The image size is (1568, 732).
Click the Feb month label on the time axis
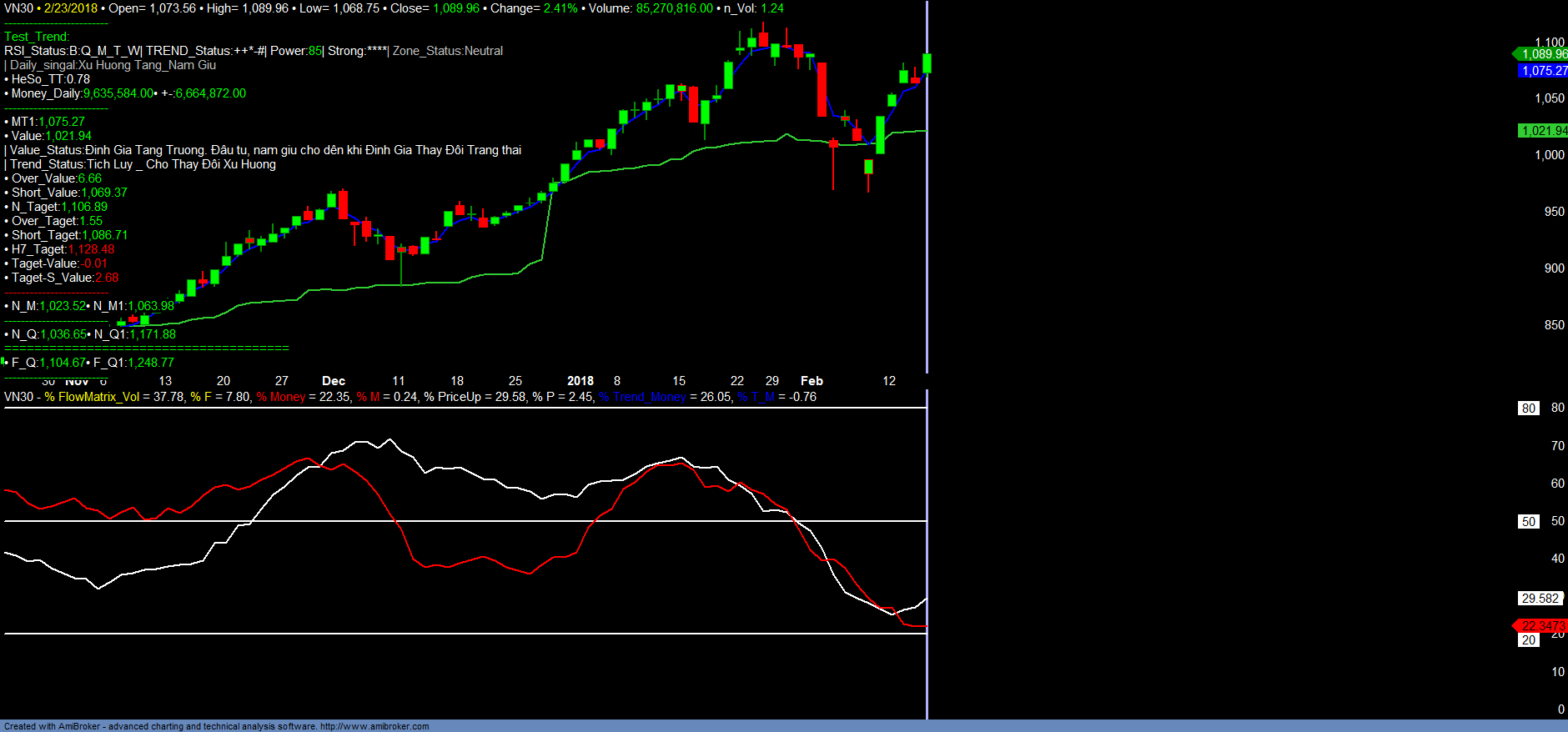pos(812,381)
